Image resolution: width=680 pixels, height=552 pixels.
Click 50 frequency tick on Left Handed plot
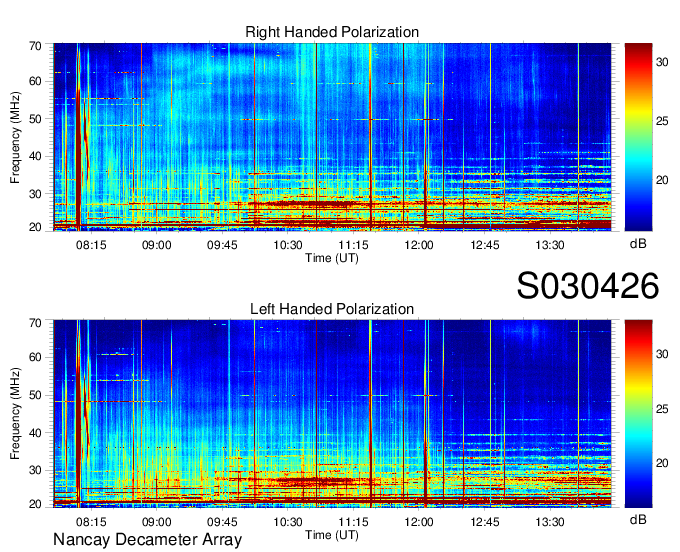click(x=35, y=395)
